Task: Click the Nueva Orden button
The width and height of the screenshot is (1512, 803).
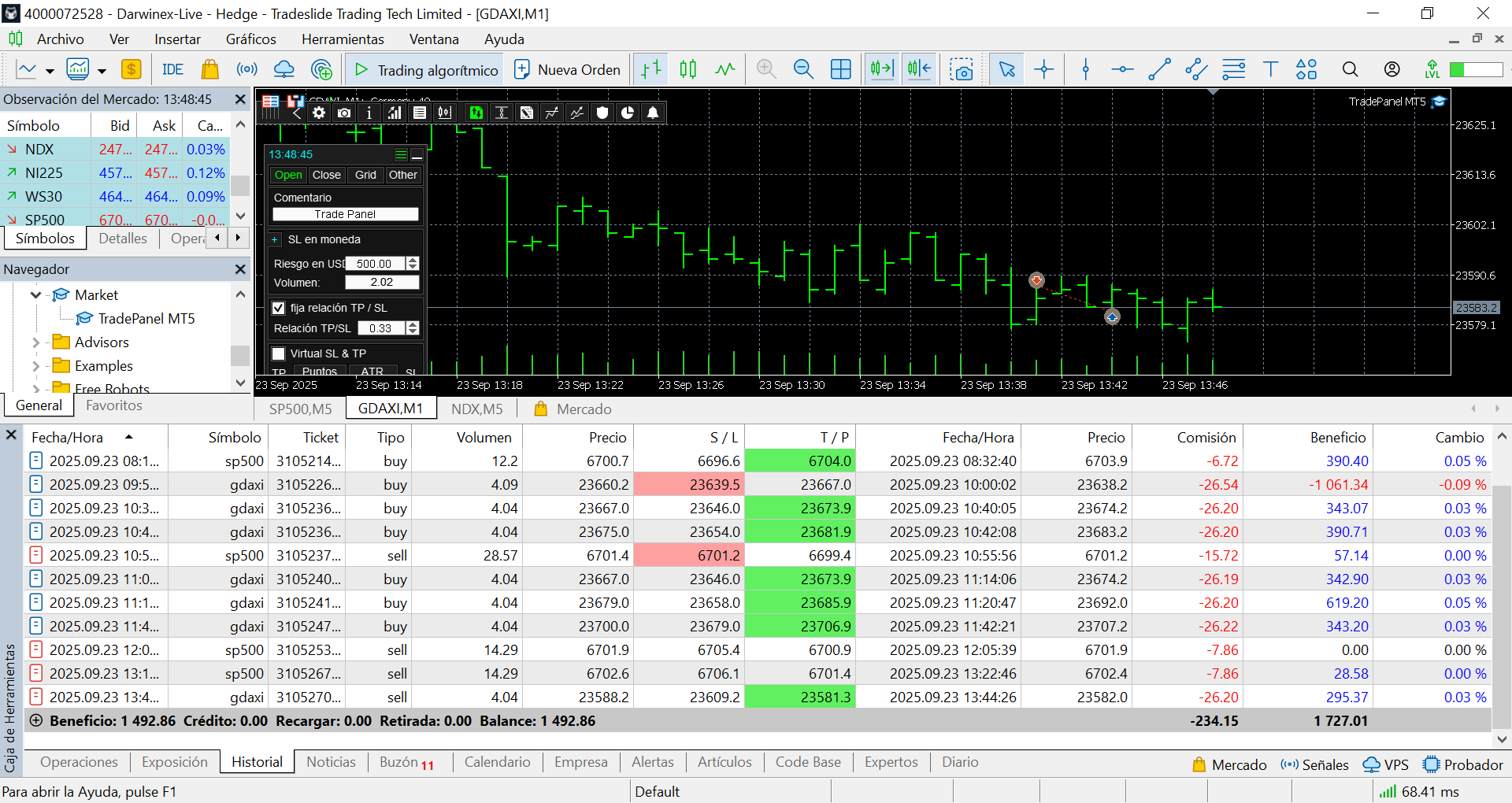Action: [567, 69]
